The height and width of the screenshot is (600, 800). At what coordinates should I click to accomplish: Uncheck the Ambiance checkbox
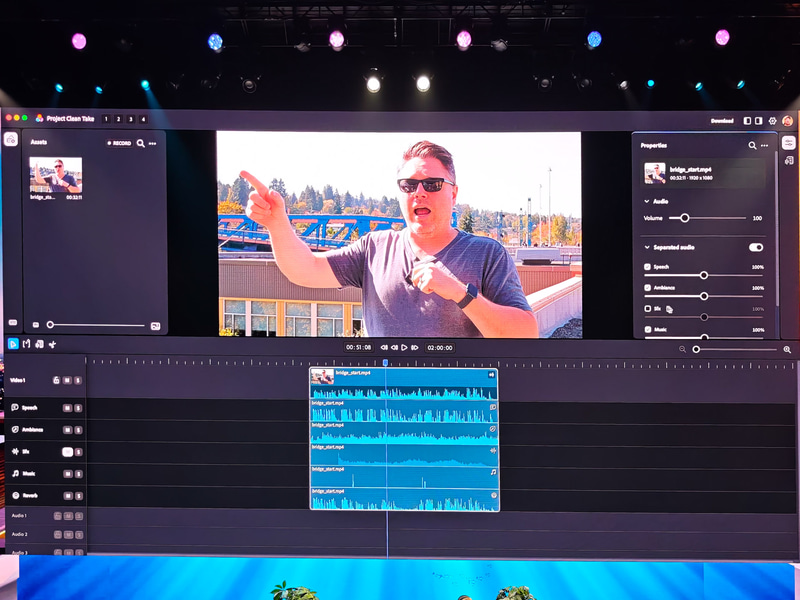pos(647,288)
